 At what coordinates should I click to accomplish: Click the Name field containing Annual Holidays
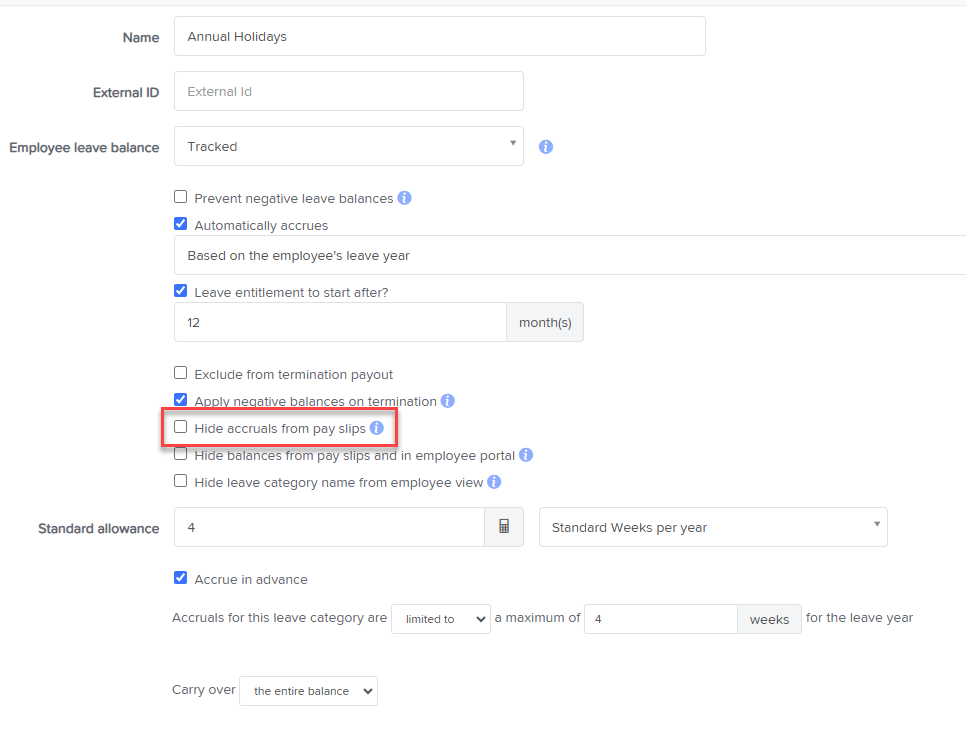click(x=439, y=36)
